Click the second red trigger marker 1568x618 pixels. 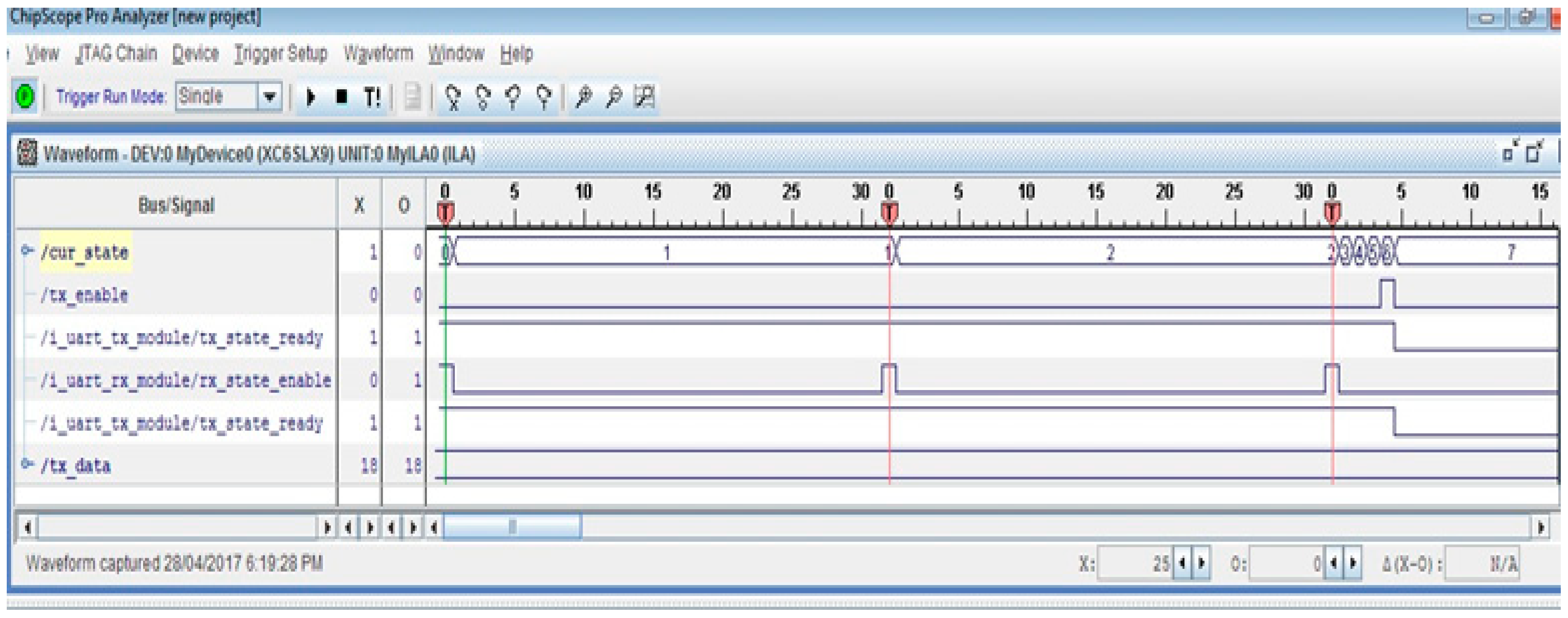pos(890,213)
